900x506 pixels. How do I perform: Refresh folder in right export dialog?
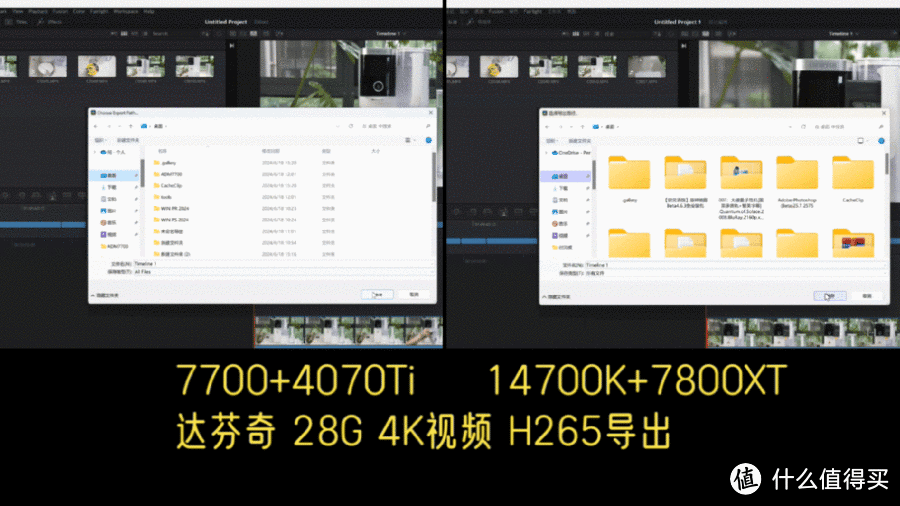803,127
